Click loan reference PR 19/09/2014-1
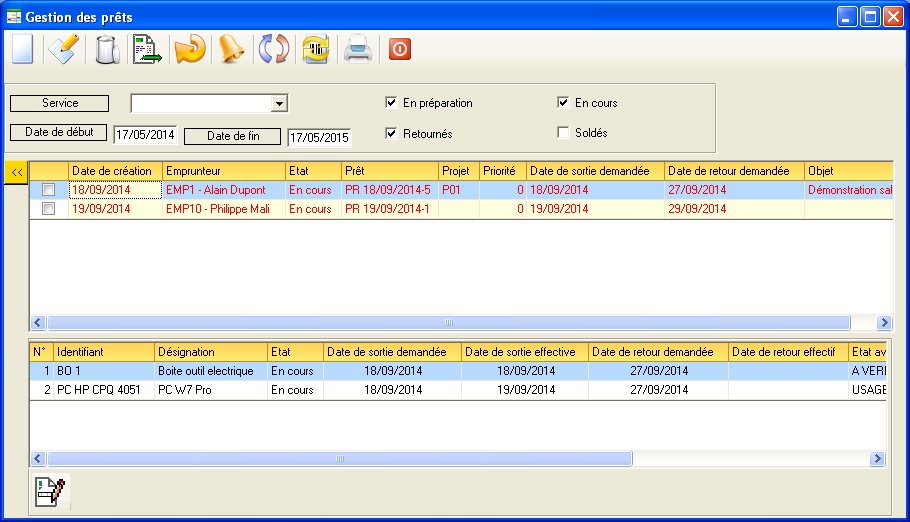 pyautogui.click(x=390, y=209)
